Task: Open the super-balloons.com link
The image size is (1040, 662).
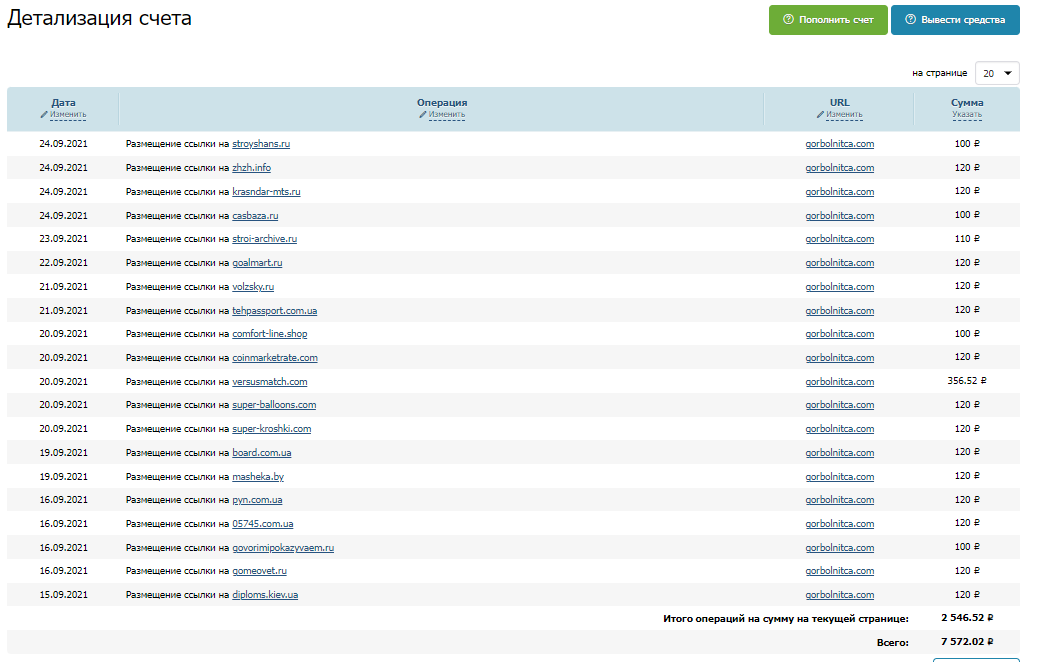Action: (x=274, y=405)
